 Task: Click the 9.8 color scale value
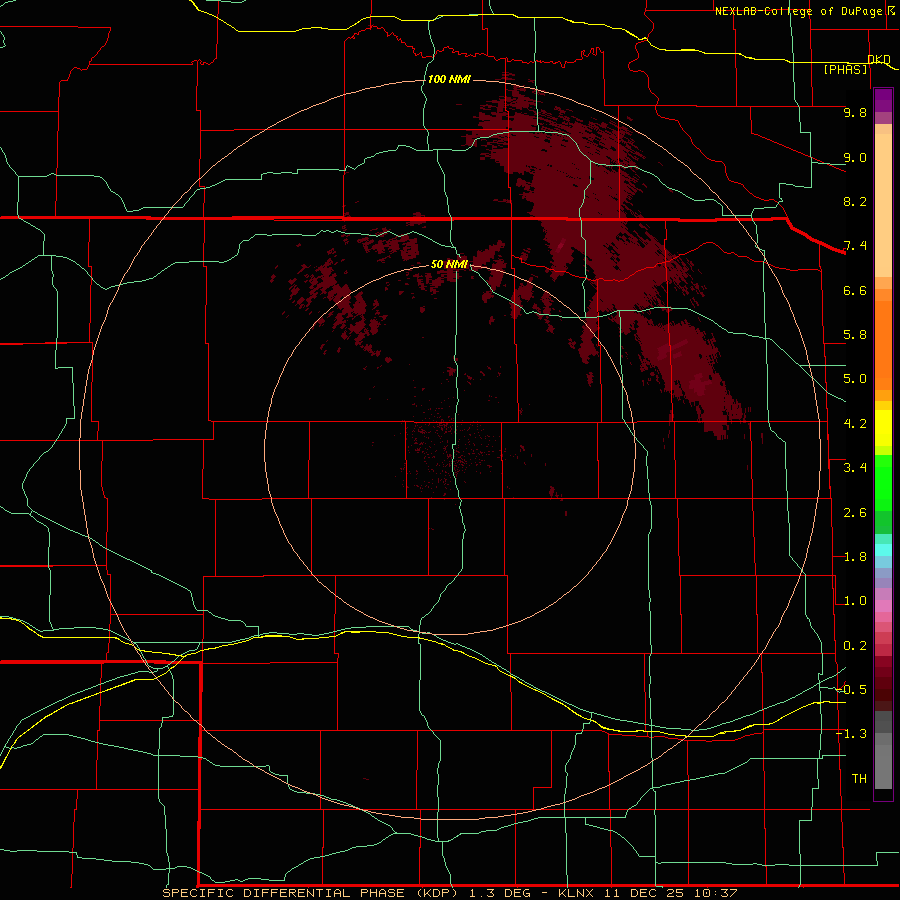pos(855,112)
